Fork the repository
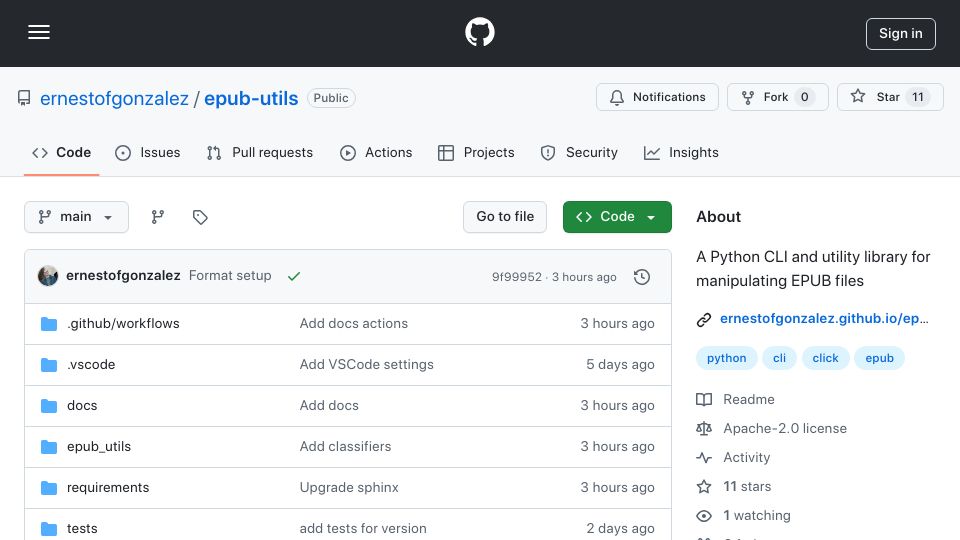The height and width of the screenshot is (540, 960). [x=778, y=97]
